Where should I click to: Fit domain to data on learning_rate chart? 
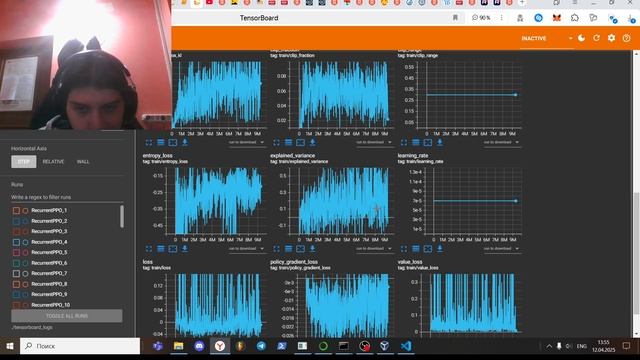[x=428, y=249]
